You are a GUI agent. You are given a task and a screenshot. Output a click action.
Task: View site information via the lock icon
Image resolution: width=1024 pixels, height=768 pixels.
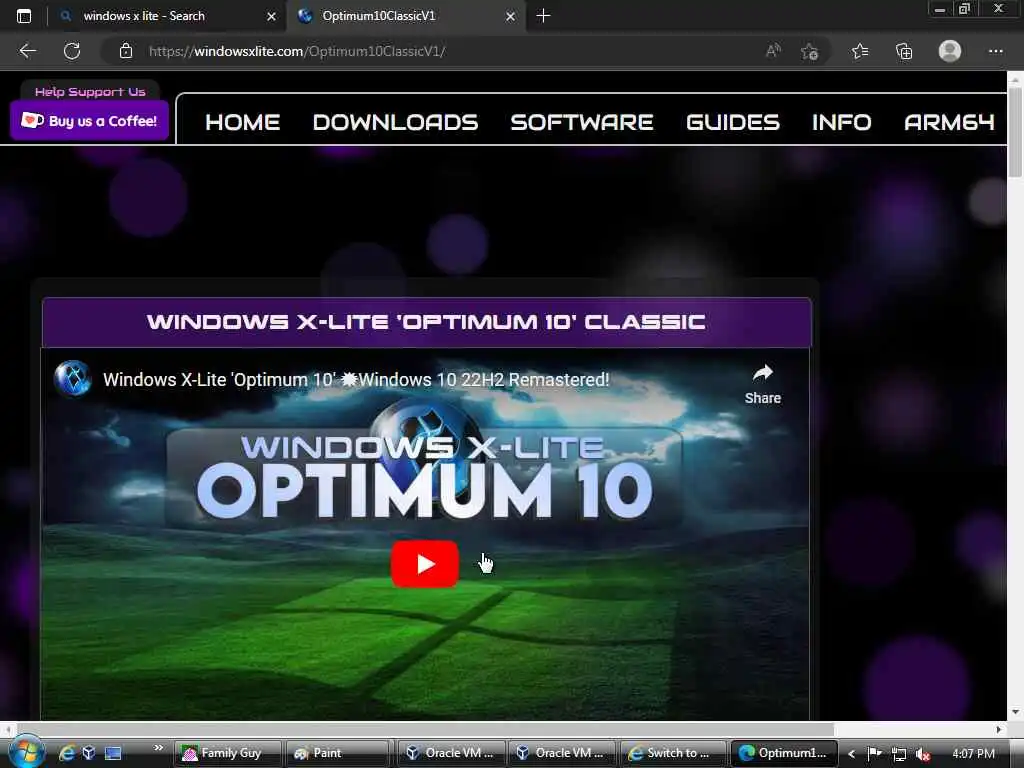tap(126, 51)
